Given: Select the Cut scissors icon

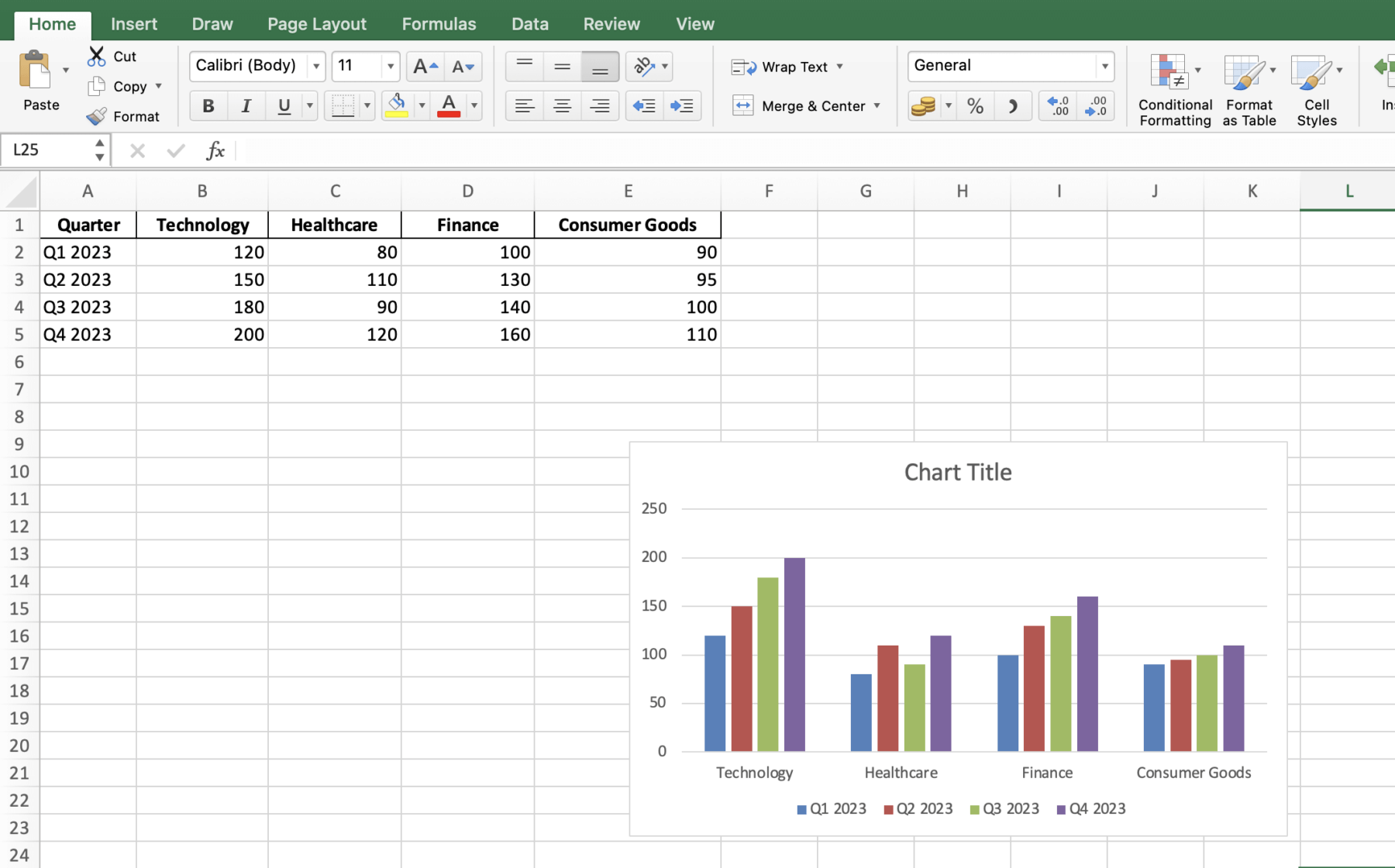Looking at the screenshot, I should 96,56.
